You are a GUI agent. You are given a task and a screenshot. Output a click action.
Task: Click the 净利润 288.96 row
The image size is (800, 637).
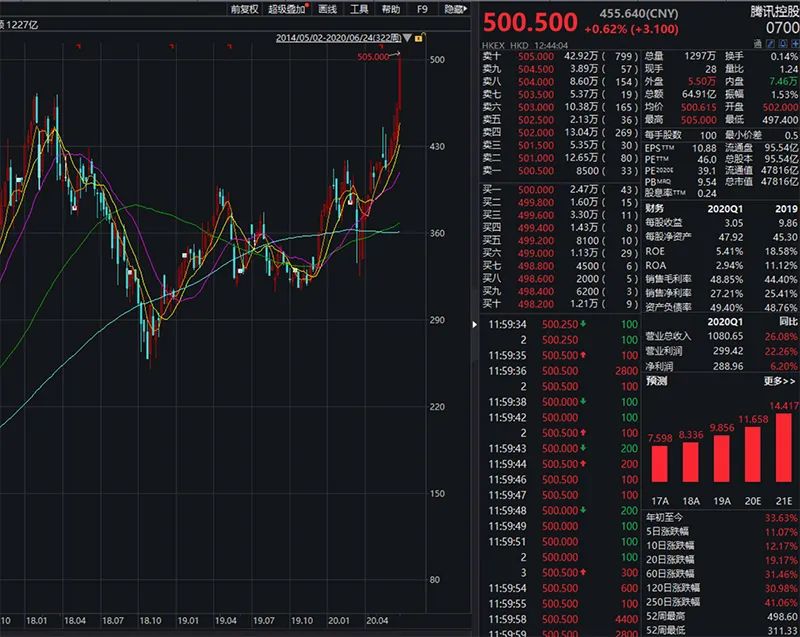721,366
